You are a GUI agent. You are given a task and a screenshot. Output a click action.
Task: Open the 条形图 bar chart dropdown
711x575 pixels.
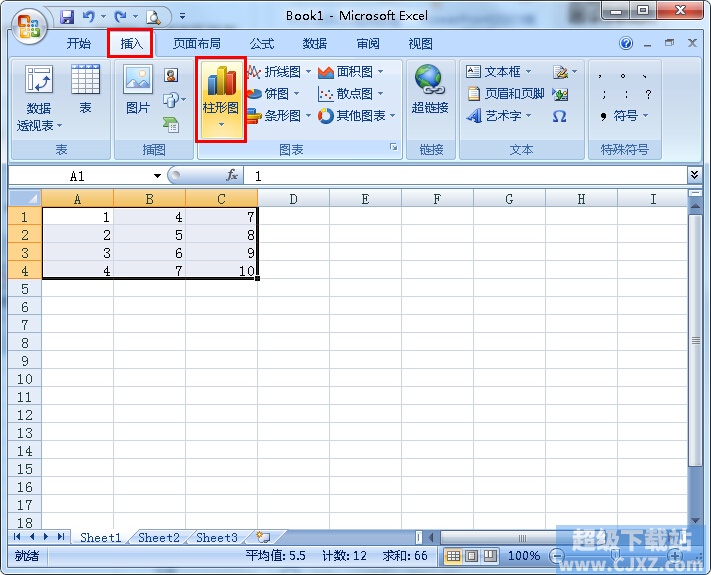(x=279, y=116)
